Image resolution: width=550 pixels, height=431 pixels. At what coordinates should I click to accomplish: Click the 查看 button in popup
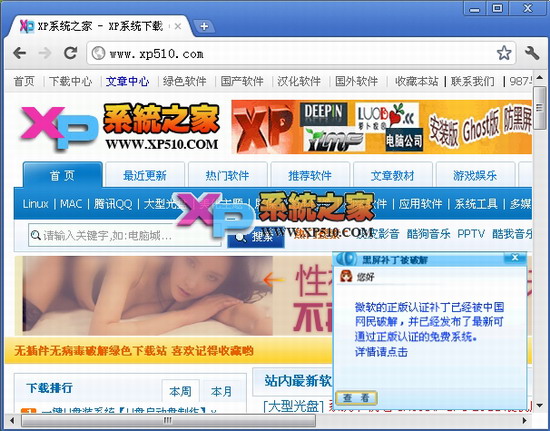pos(356,398)
